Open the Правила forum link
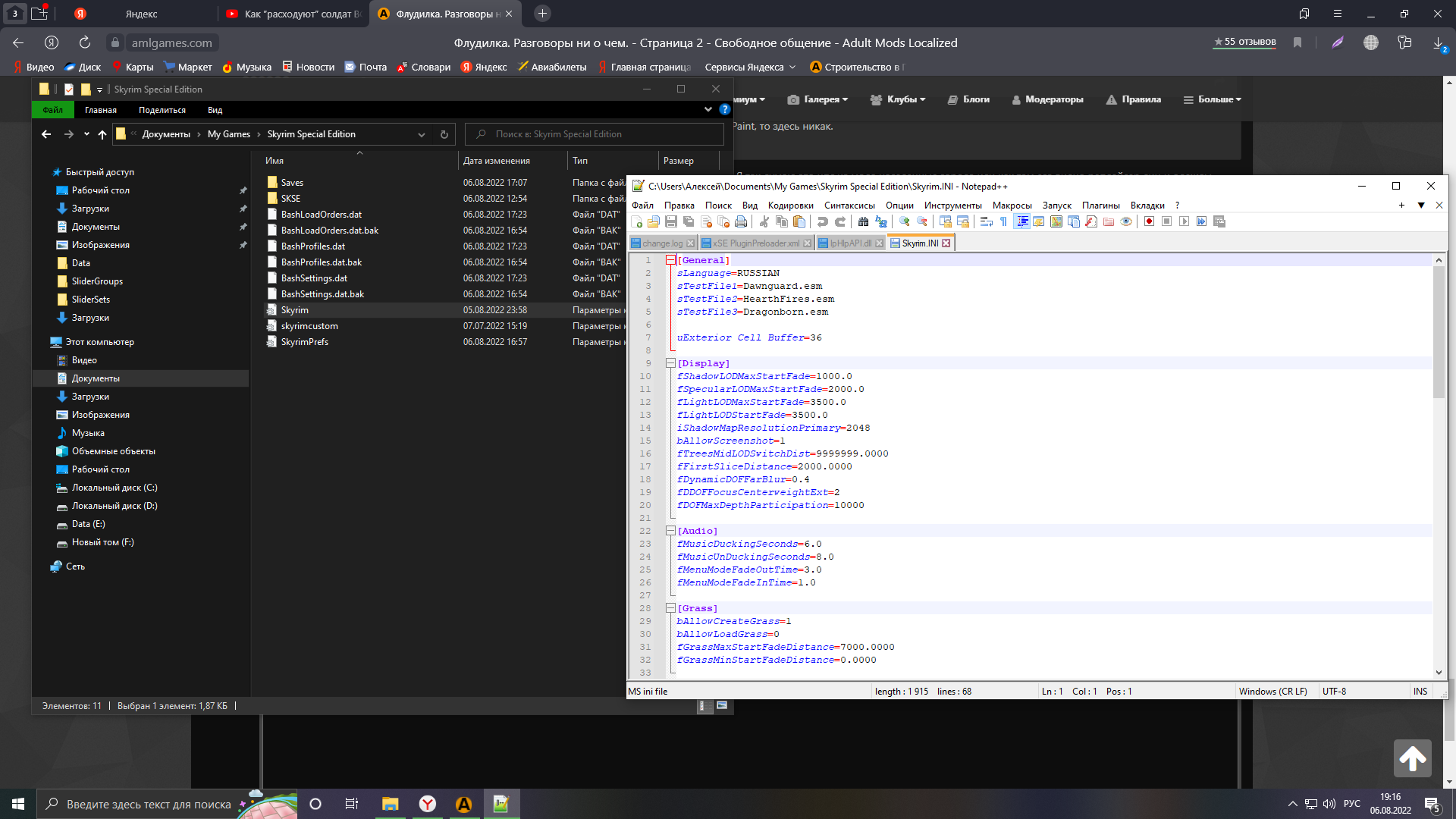The height and width of the screenshot is (819, 1456). (1141, 99)
